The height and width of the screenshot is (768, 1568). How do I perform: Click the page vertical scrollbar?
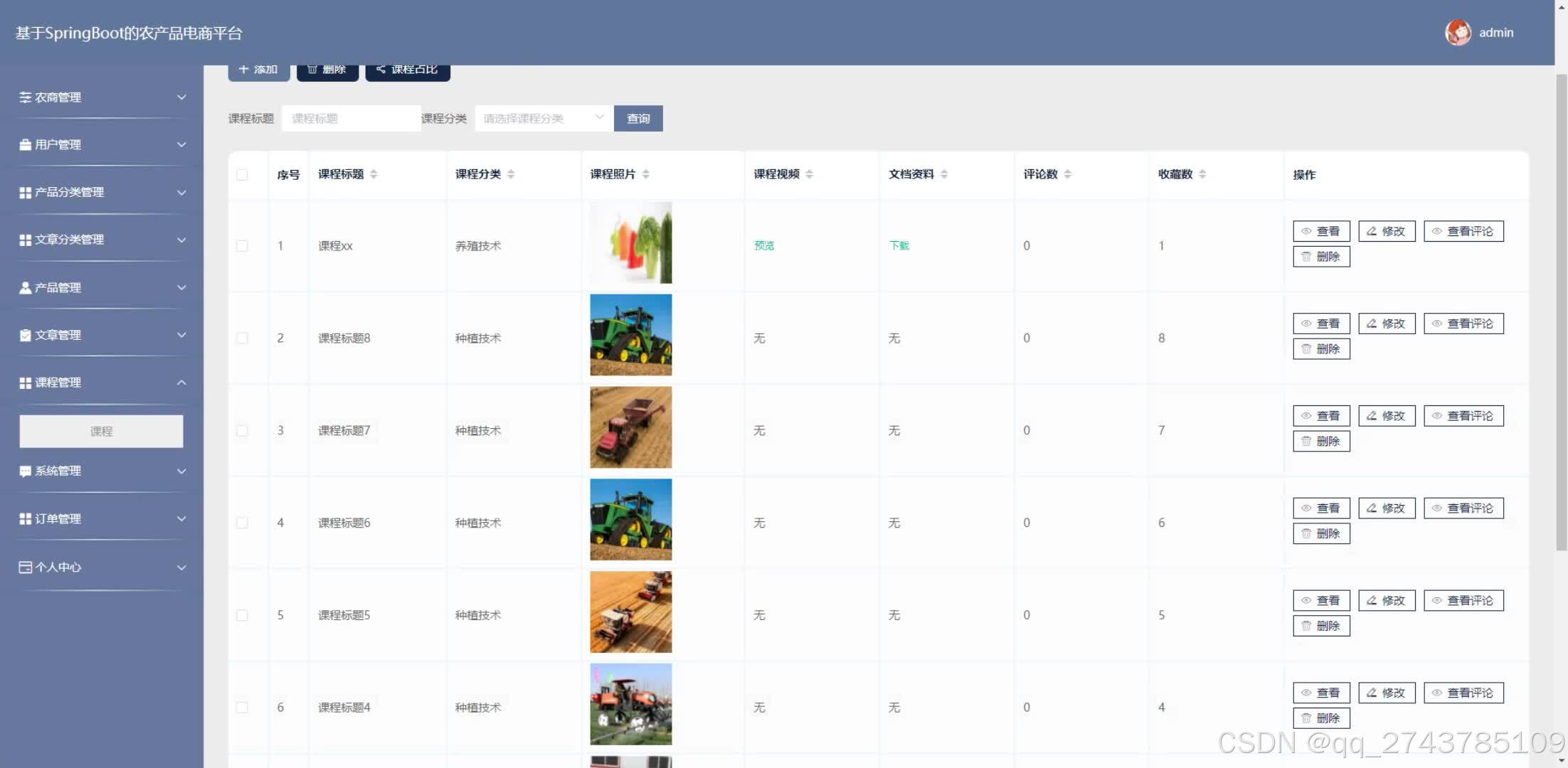1561,313
